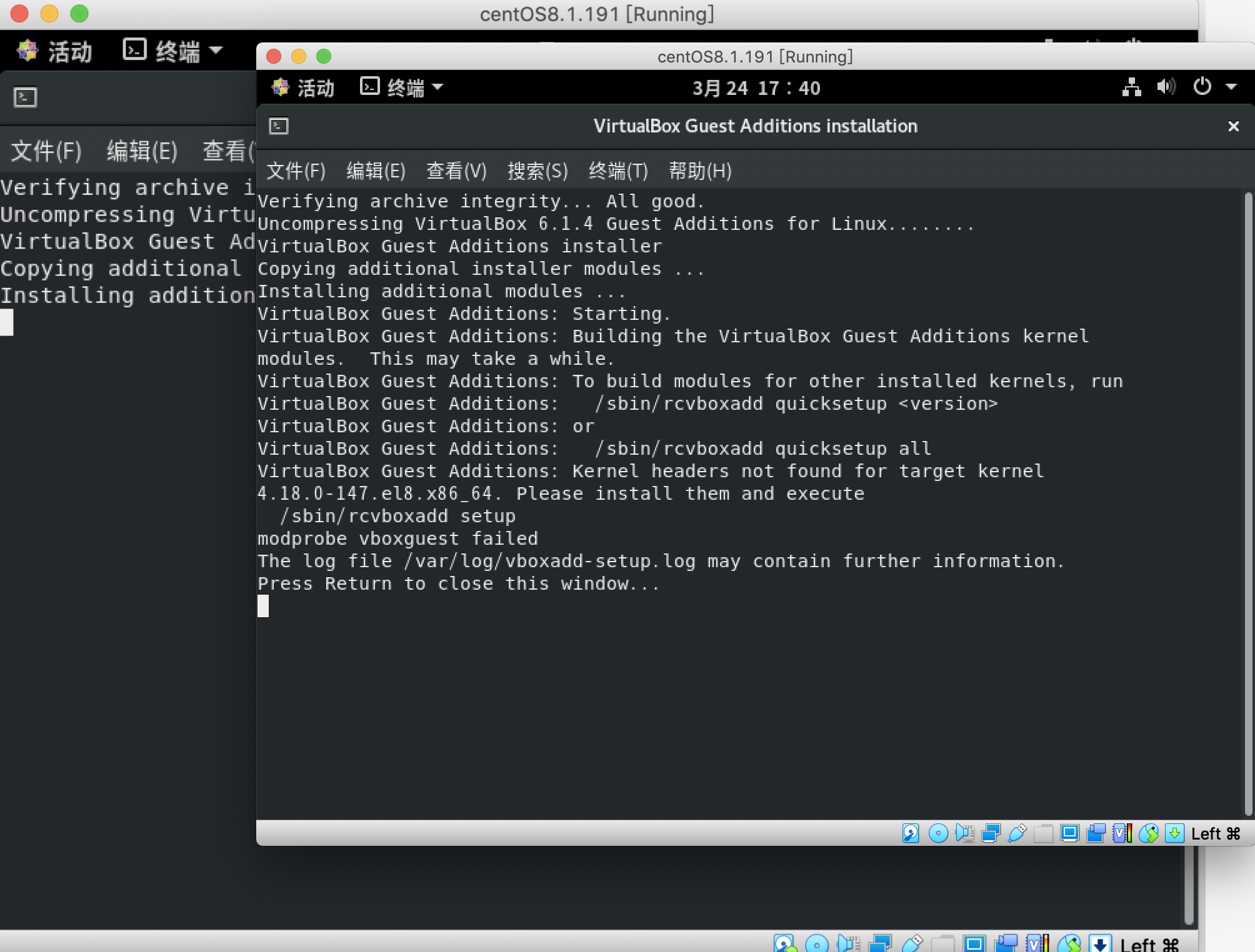The image size is (1255, 952).
Task: Expand the system power menu arrow
Action: point(1231,87)
